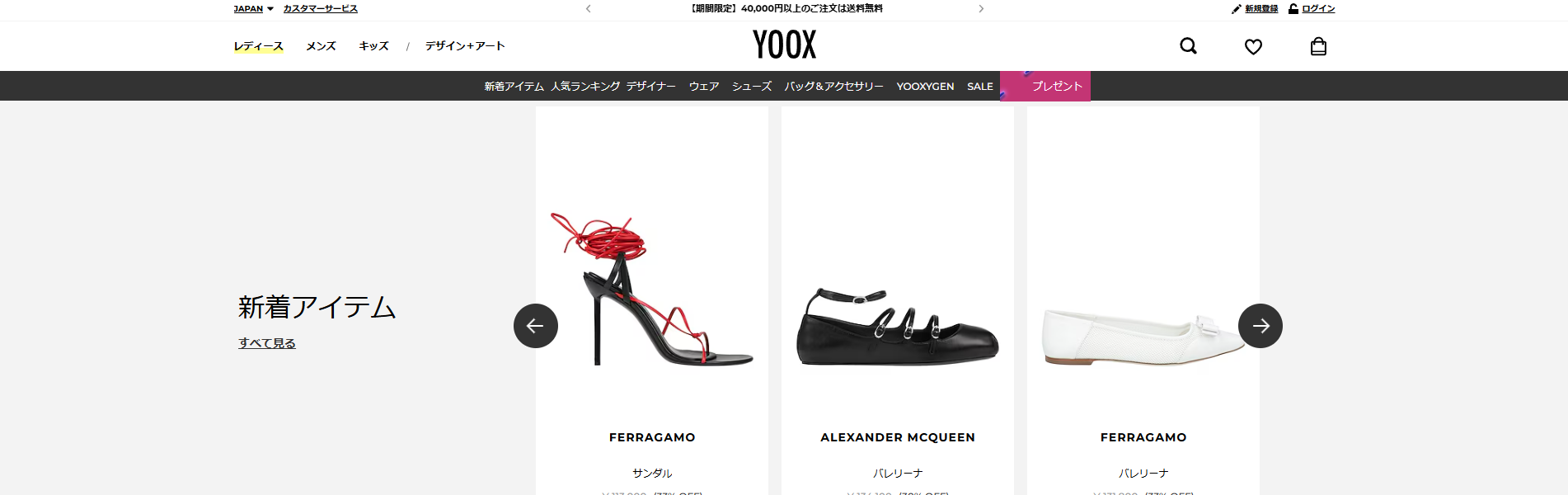Click the YOOX logo
Image resolution: width=1568 pixels, height=495 pixels.
click(x=784, y=45)
